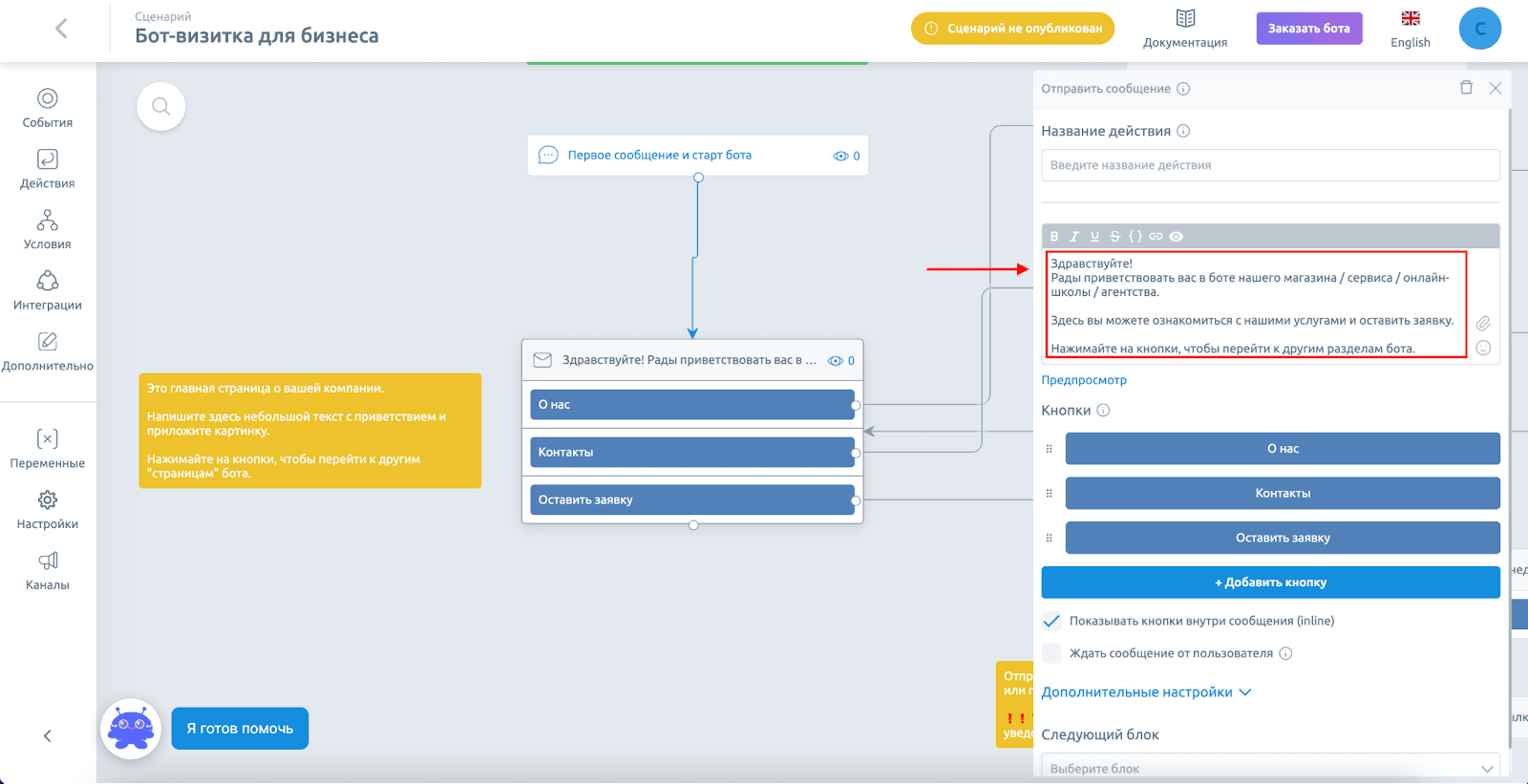Open the Переменные panel icon
The width and height of the screenshot is (1528, 784).
[48, 438]
